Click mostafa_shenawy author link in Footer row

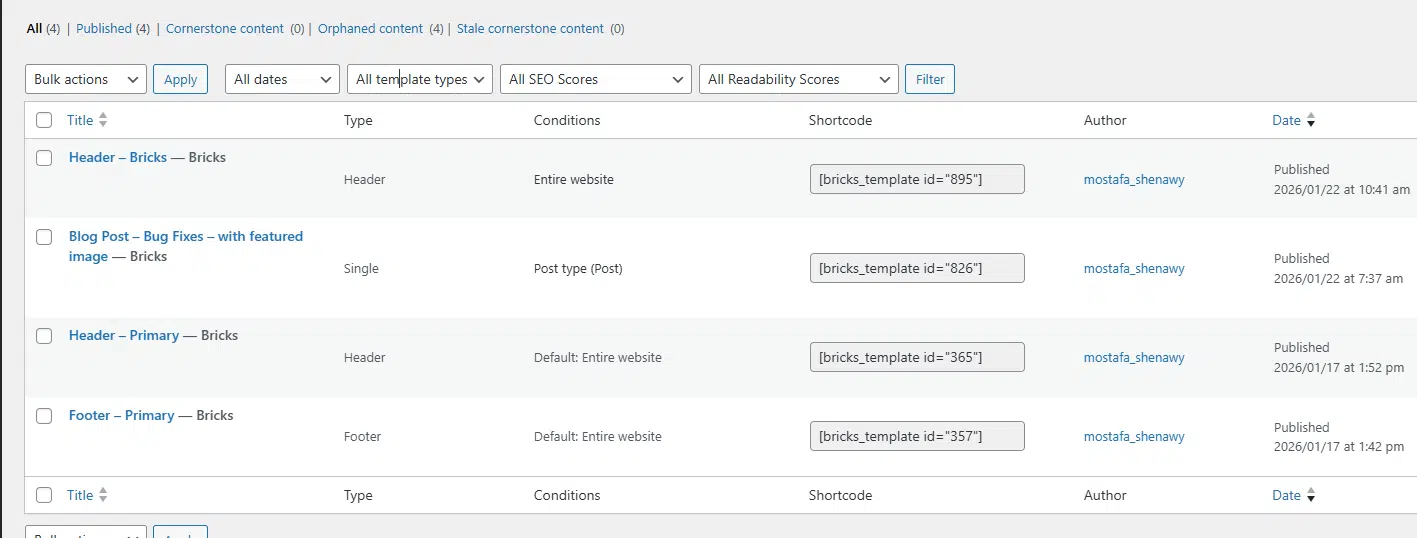[x=1134, y=436]
